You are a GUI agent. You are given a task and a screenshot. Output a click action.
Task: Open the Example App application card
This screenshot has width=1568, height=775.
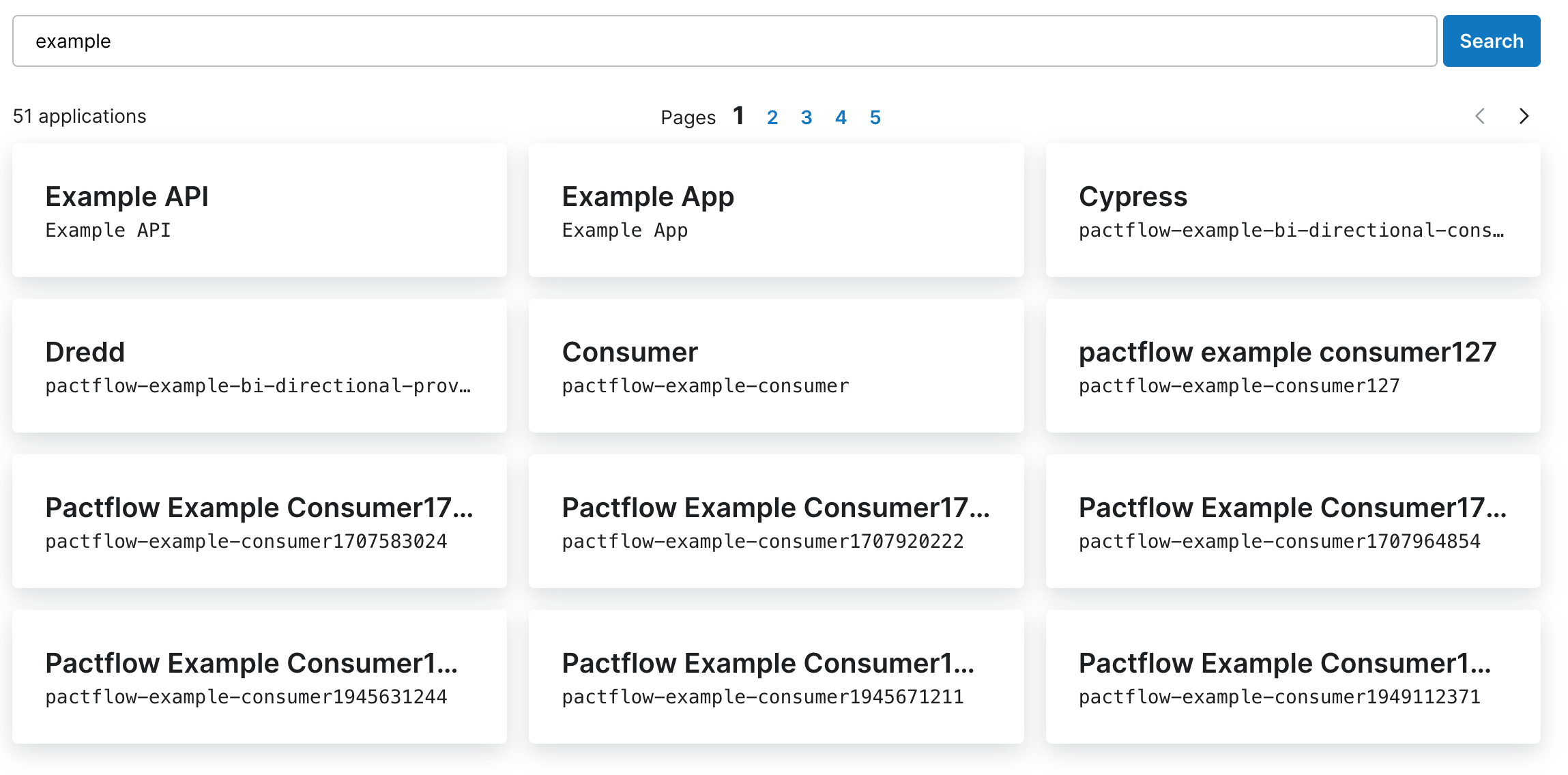pos(776,210)
